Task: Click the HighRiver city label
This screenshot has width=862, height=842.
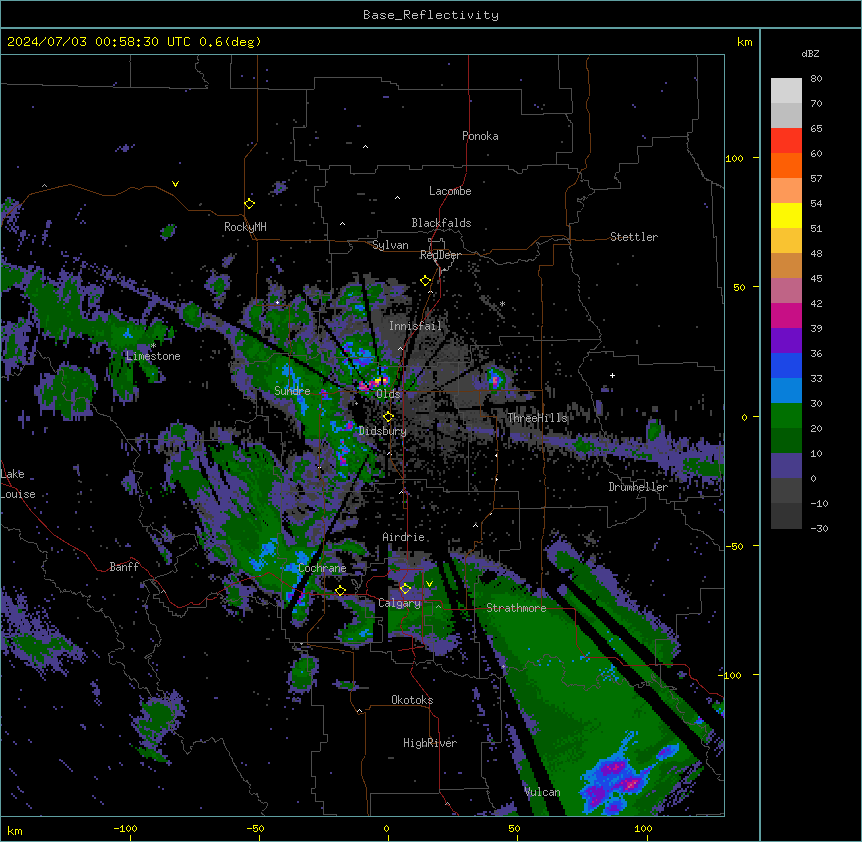Action: 430,743
